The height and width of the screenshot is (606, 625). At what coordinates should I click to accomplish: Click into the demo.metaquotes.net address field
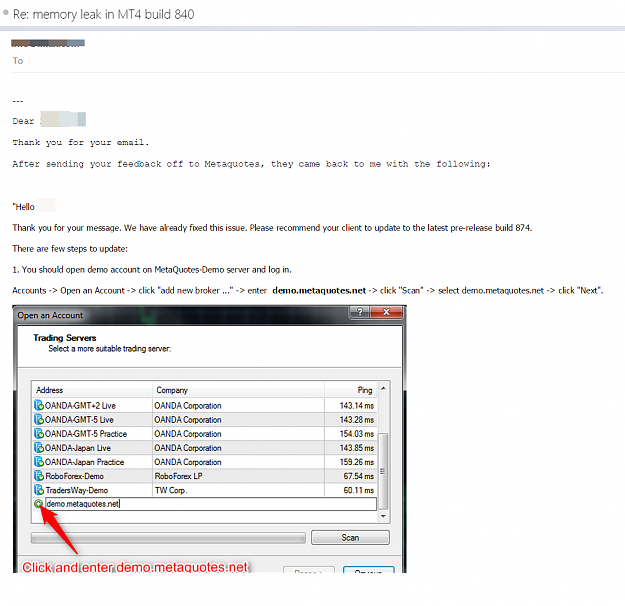point(211,504)
